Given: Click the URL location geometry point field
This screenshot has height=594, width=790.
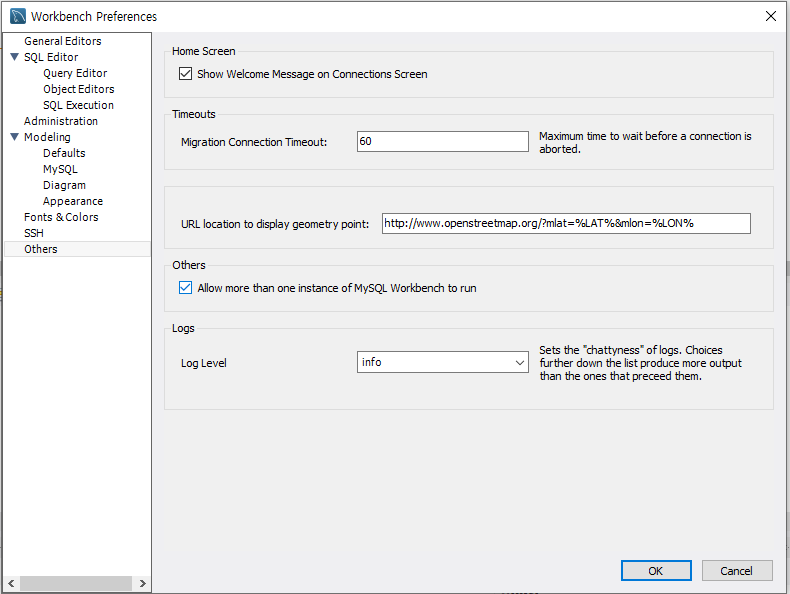Looking at the screenshot, I should (566, 223).
